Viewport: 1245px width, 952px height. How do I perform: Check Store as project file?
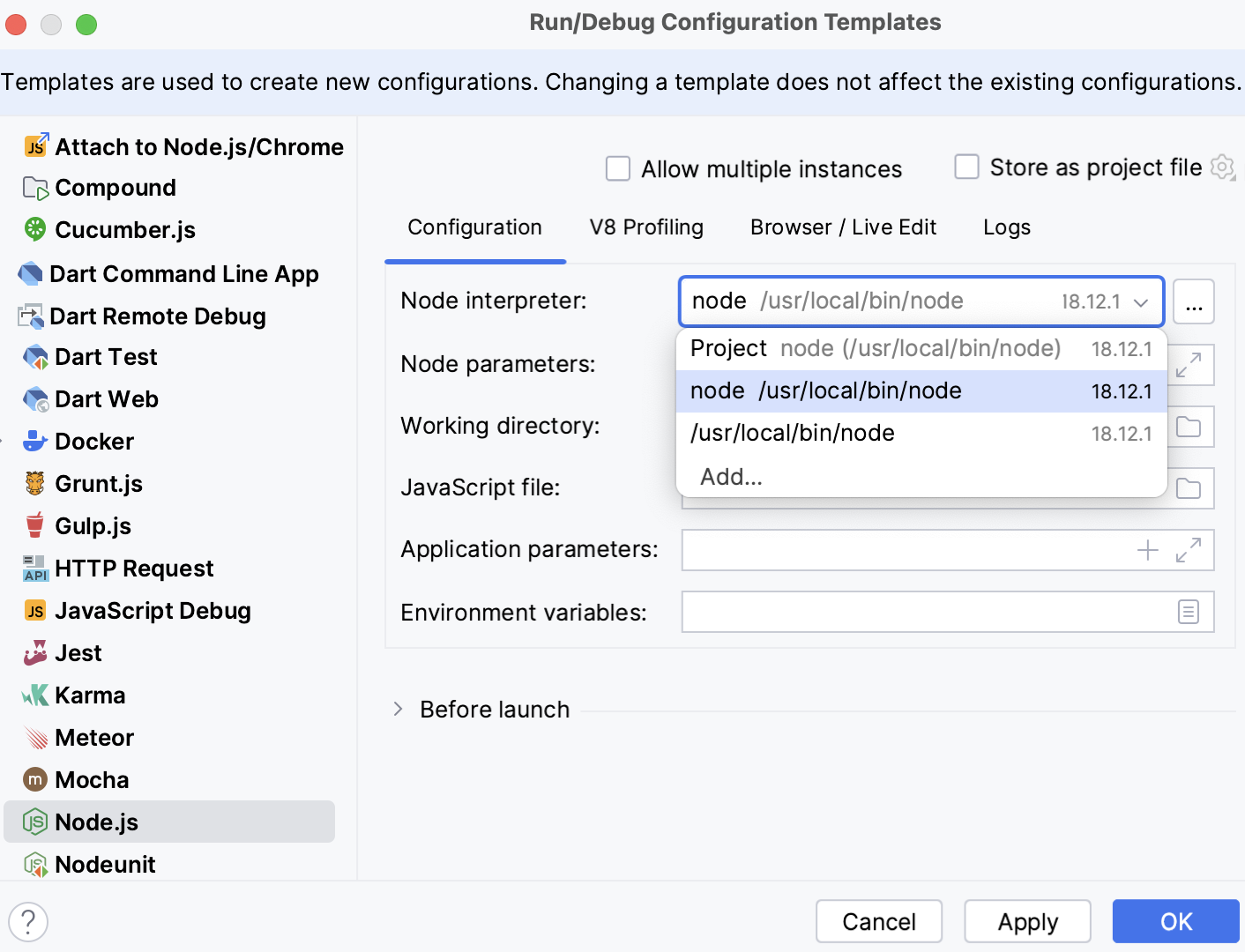(x=967, y=167)
